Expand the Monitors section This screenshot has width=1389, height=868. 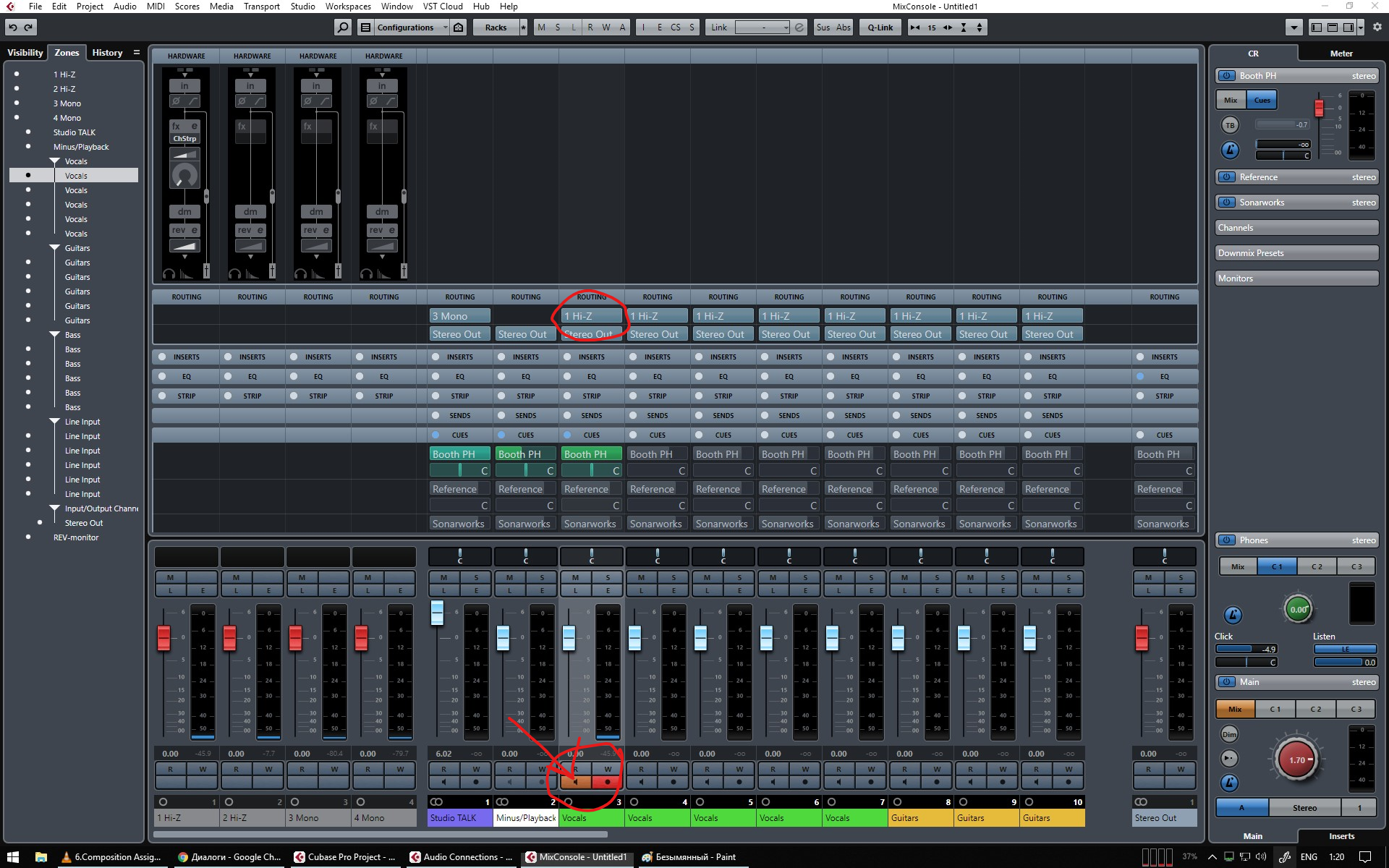tap(1296, 278)
